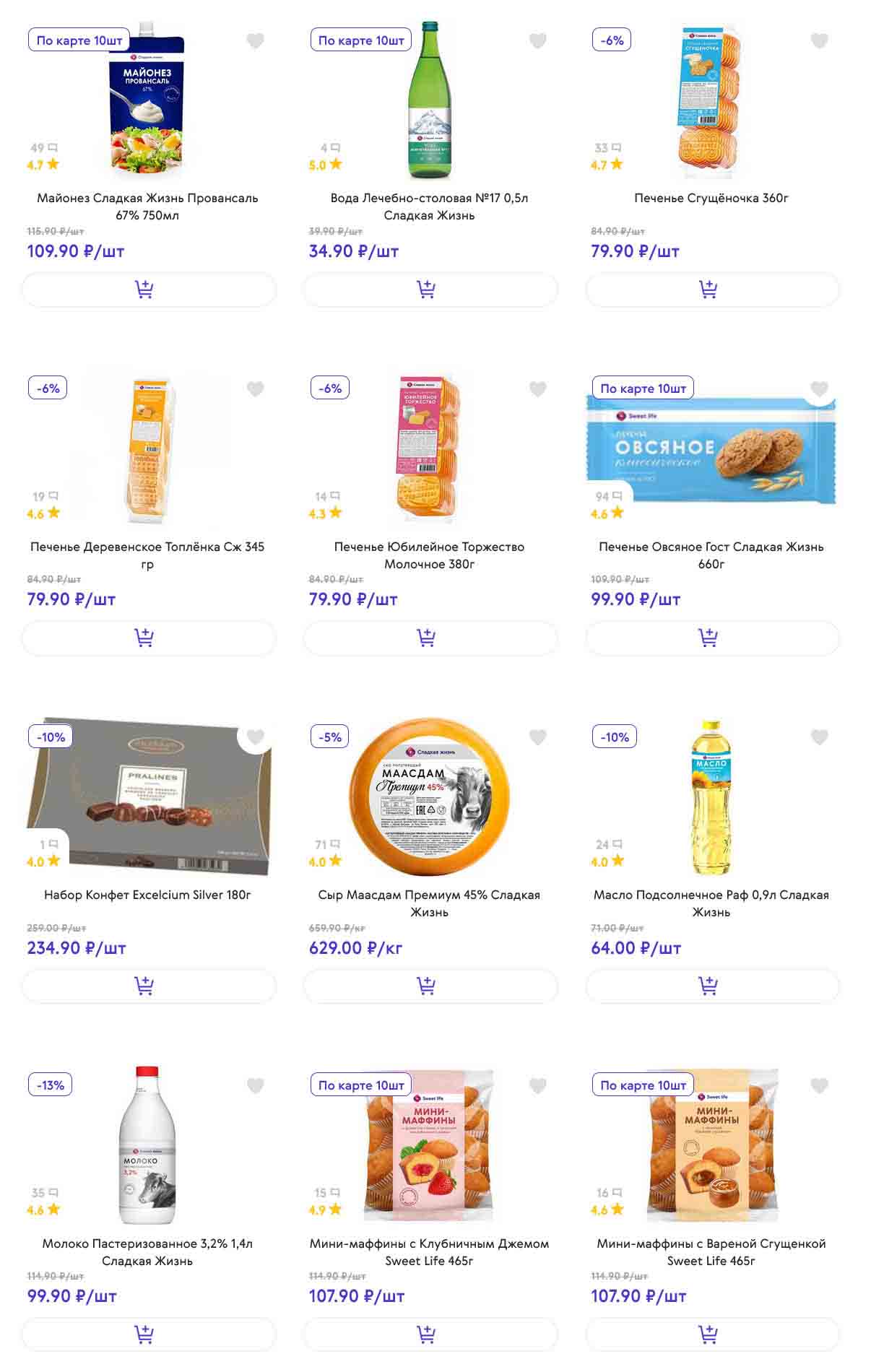Click the 4.9 star rating of strawberry muffins
This screenshot has width=871, height=1372.
[325, 1210]
